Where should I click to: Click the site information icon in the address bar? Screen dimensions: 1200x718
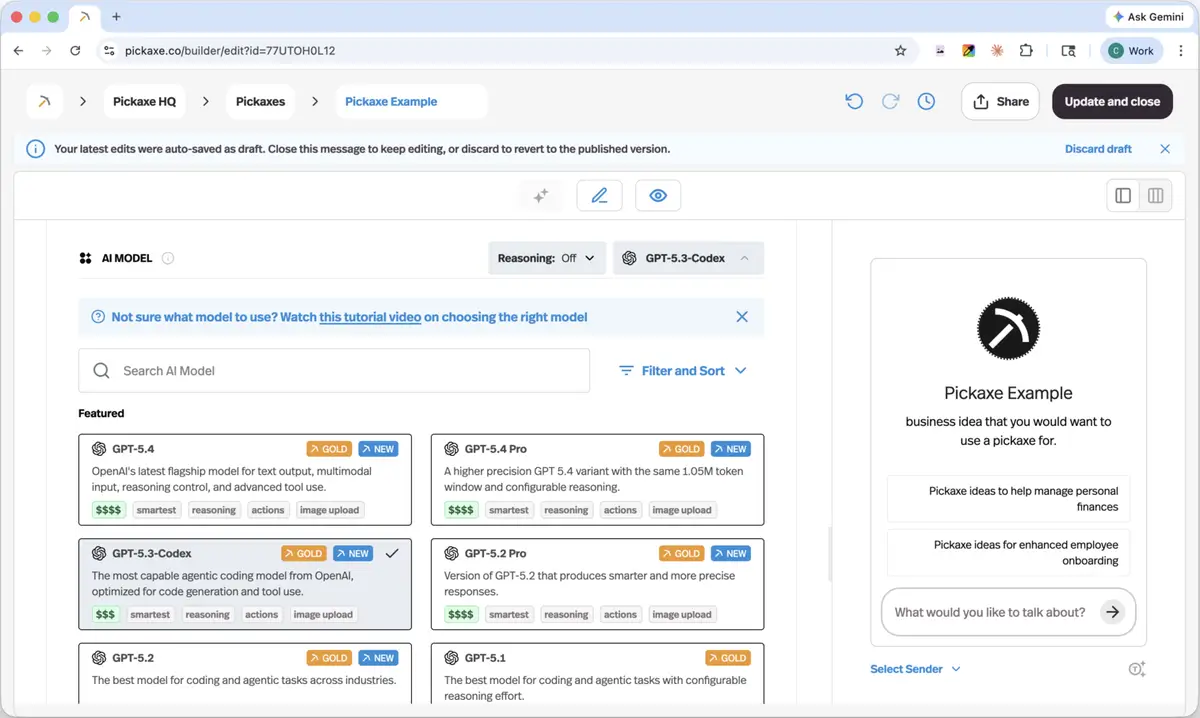[x=110, y=51]
